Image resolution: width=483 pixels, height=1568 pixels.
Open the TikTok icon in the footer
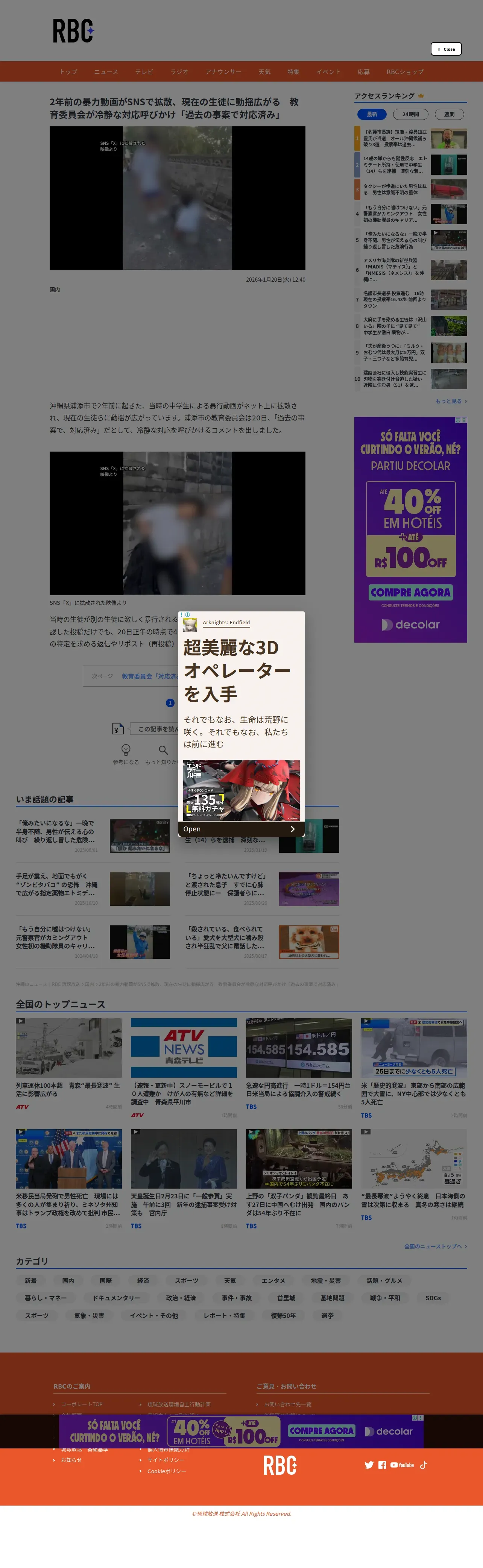pos(423,1465)
